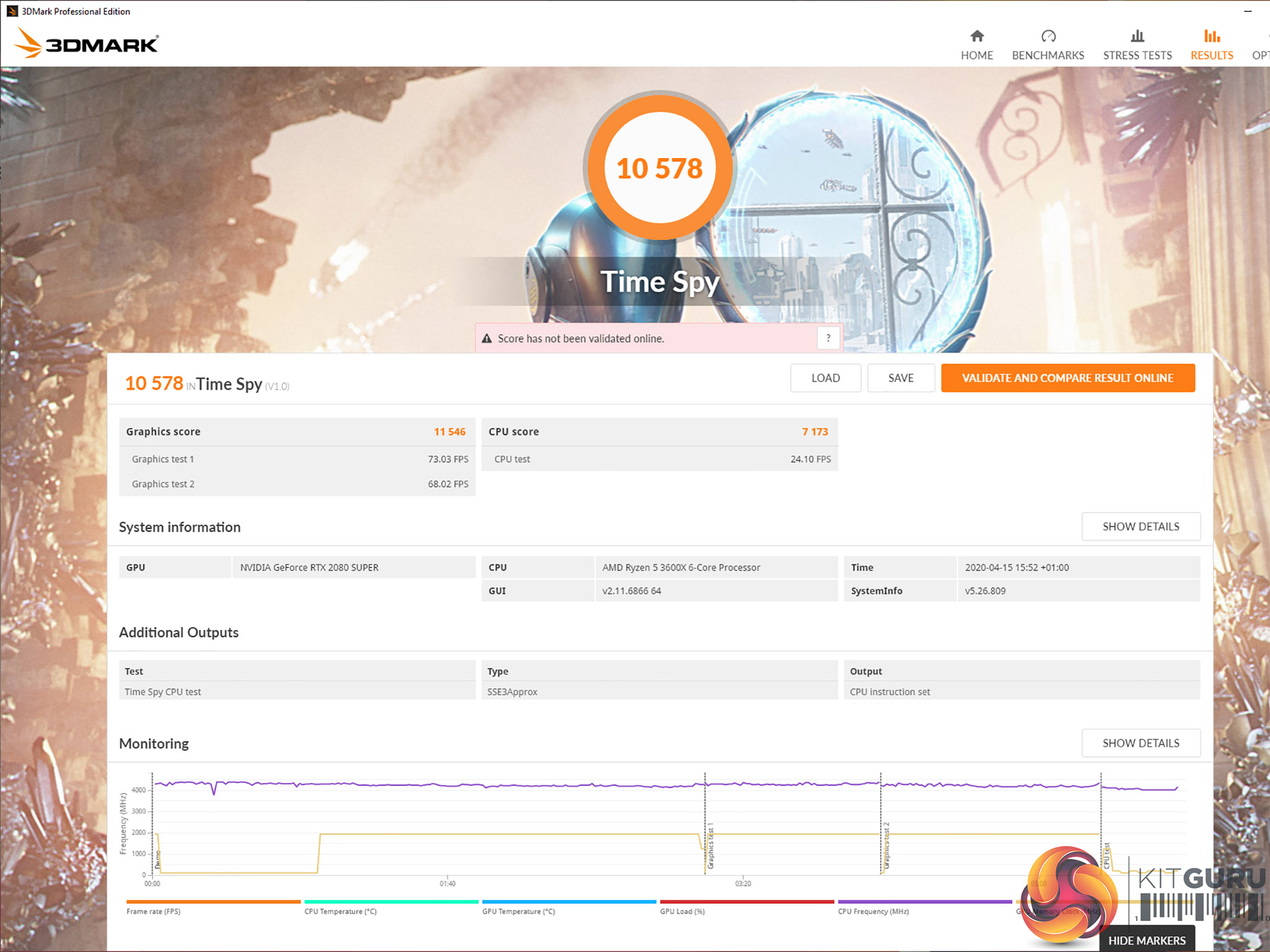
Task: Click 3DMark title bar app icon
Action: 12,11
